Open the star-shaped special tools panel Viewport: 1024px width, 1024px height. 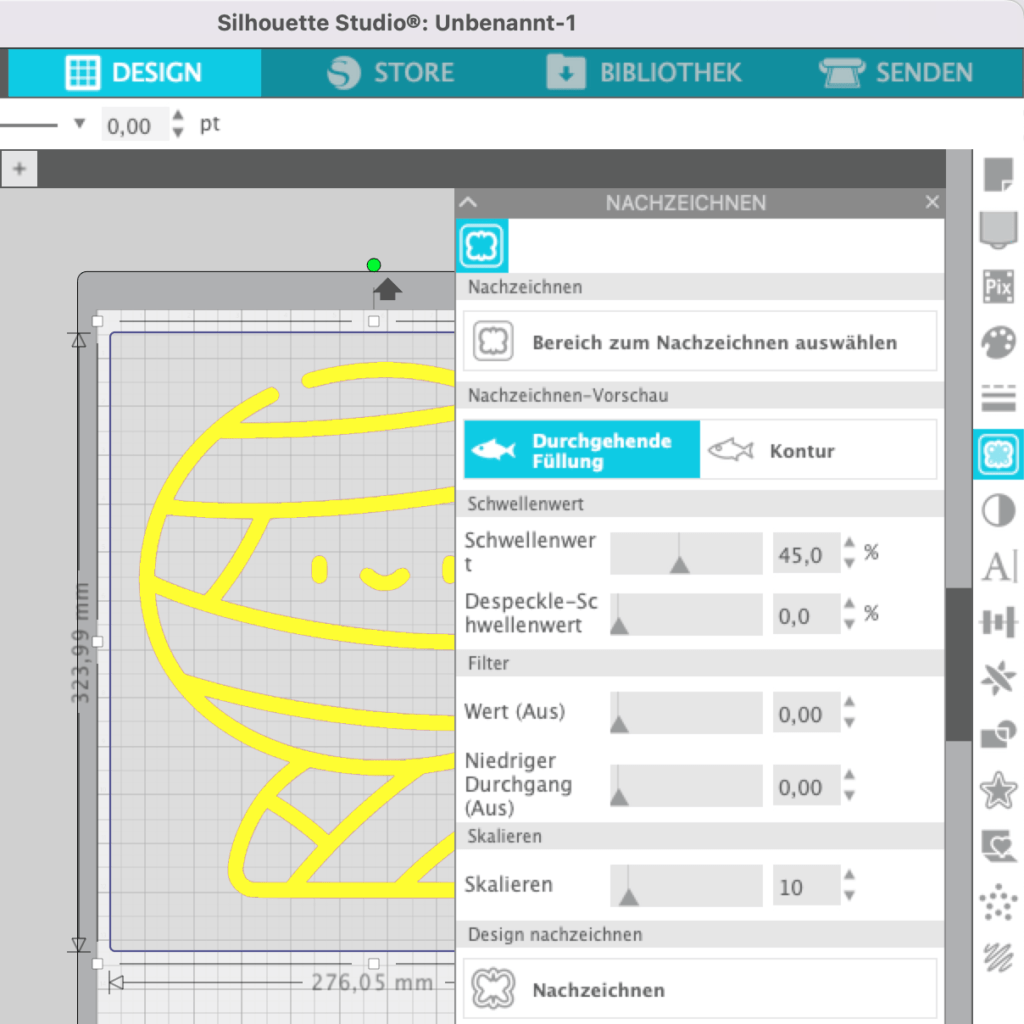[x=998, y=791]
